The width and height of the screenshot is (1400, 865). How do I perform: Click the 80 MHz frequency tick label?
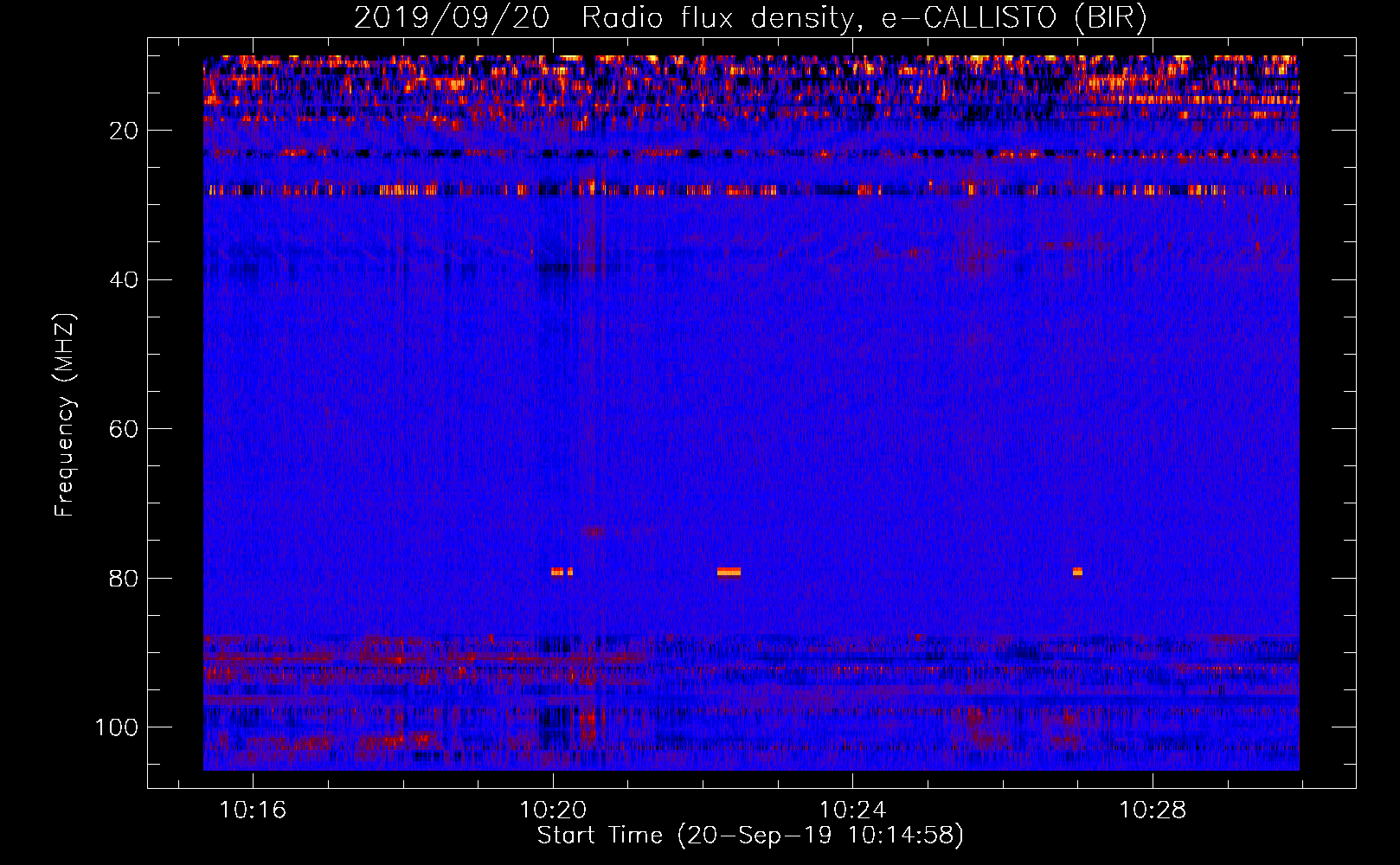pyautogui.click(x=125, y=578)
